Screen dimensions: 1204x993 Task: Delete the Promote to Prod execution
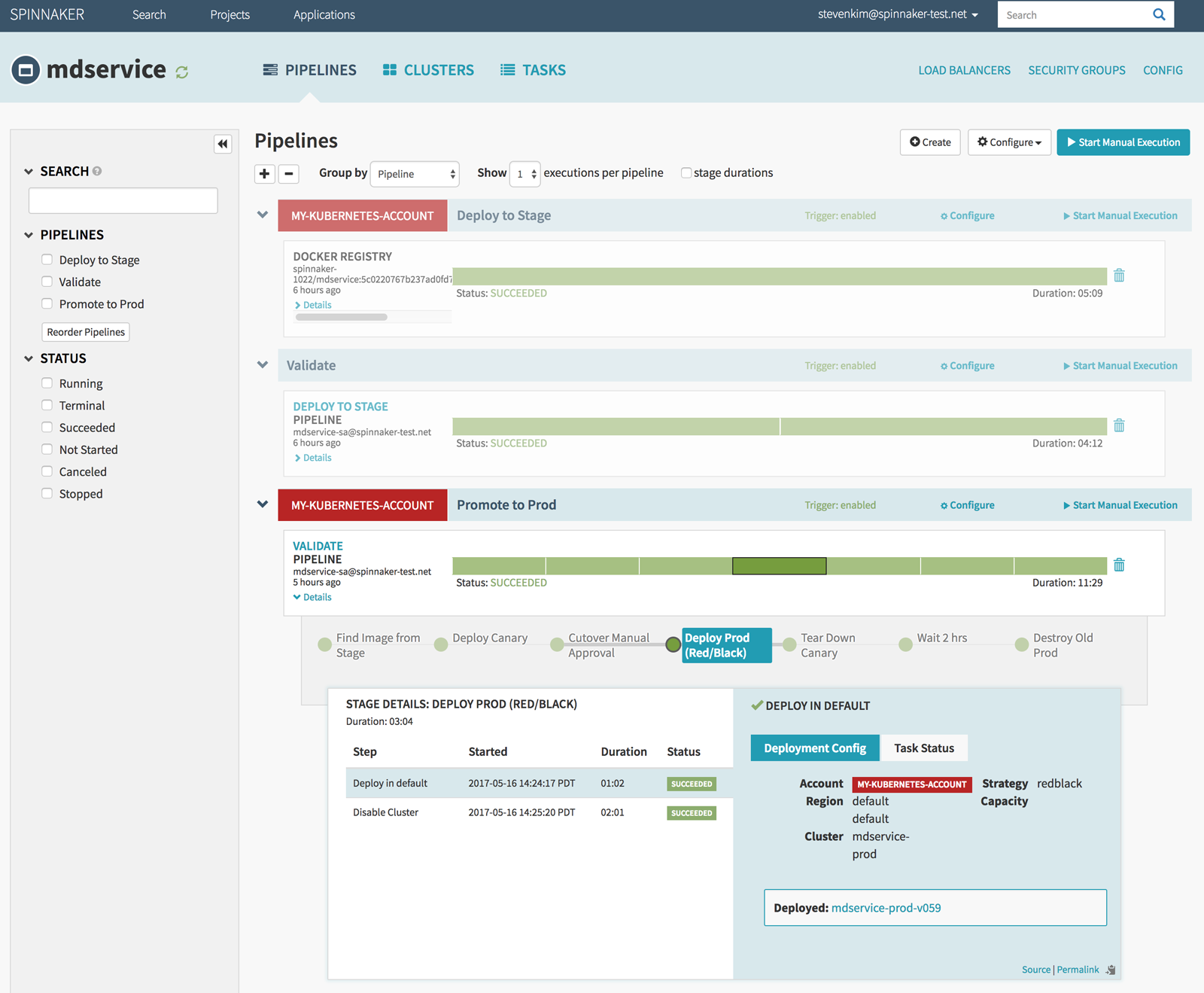pyautogui.click(x=1119, y=565)
